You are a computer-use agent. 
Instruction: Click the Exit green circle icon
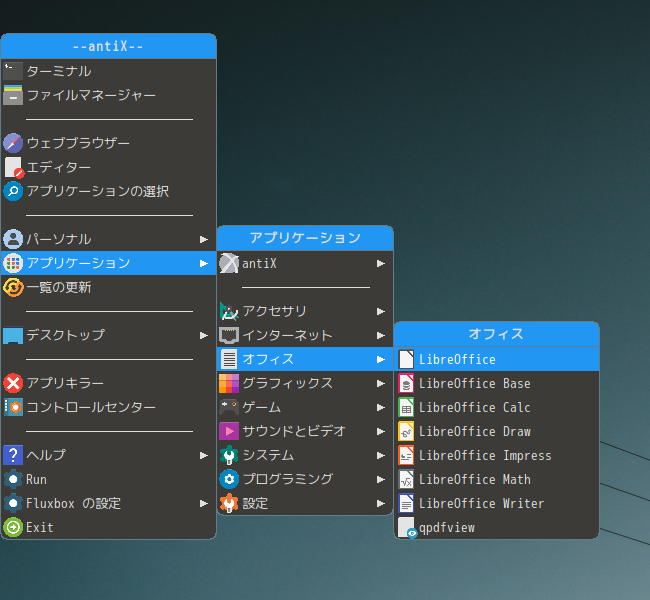coord(13,527)
